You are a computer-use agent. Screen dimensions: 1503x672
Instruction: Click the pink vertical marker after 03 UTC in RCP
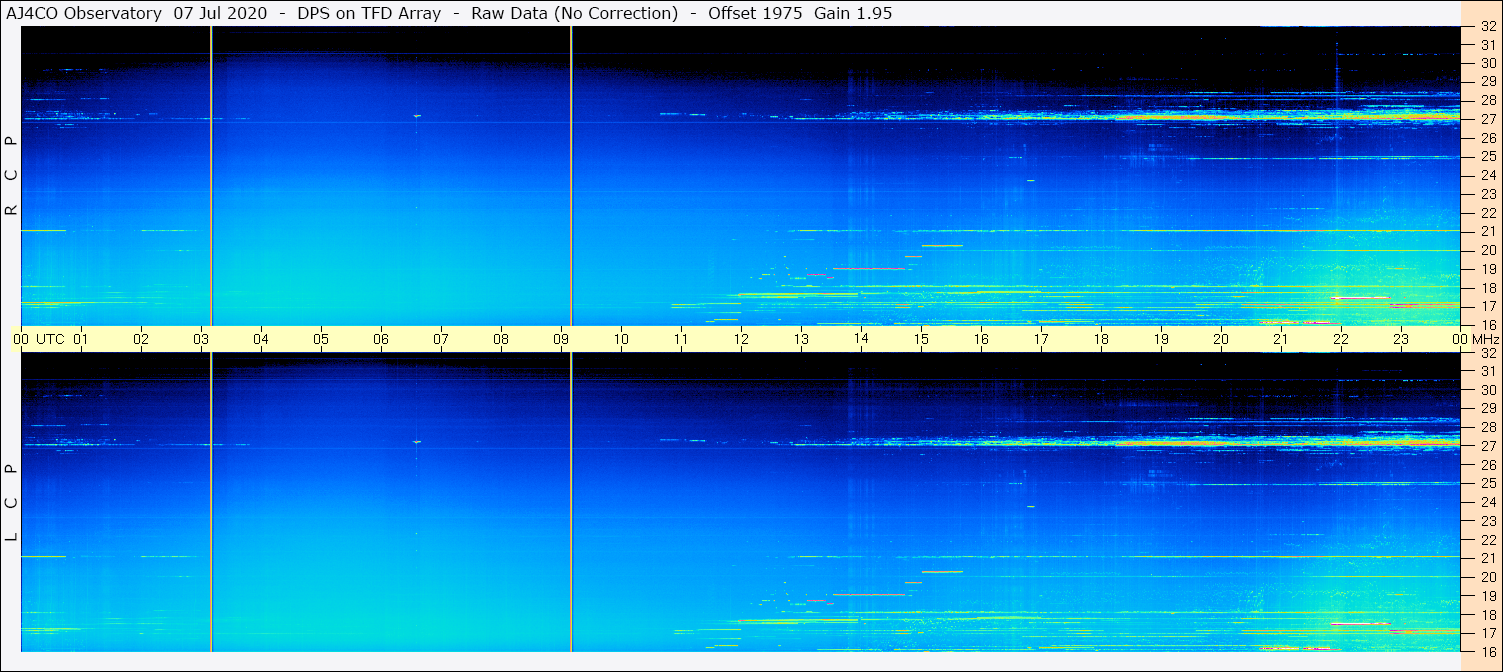[x=211, y=176]
